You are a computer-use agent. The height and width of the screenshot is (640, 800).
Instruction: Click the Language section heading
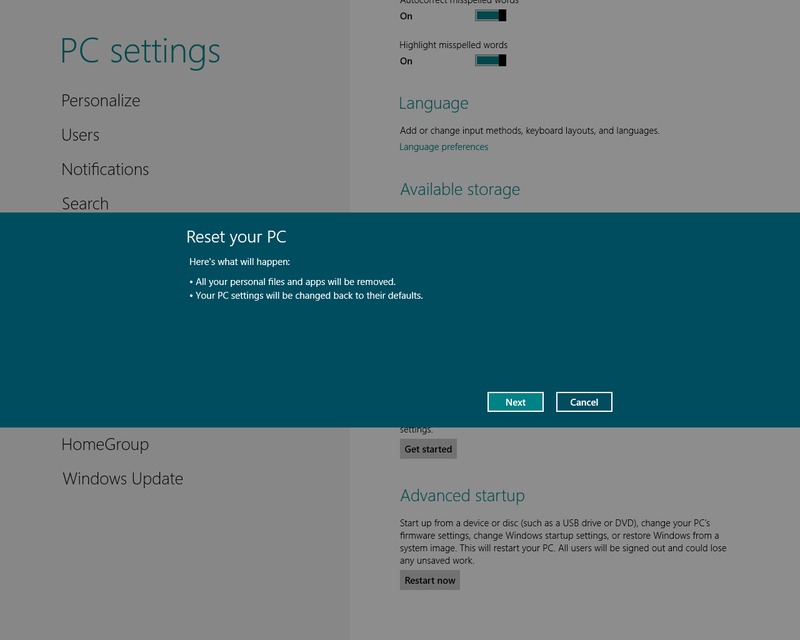click(433, 103)
